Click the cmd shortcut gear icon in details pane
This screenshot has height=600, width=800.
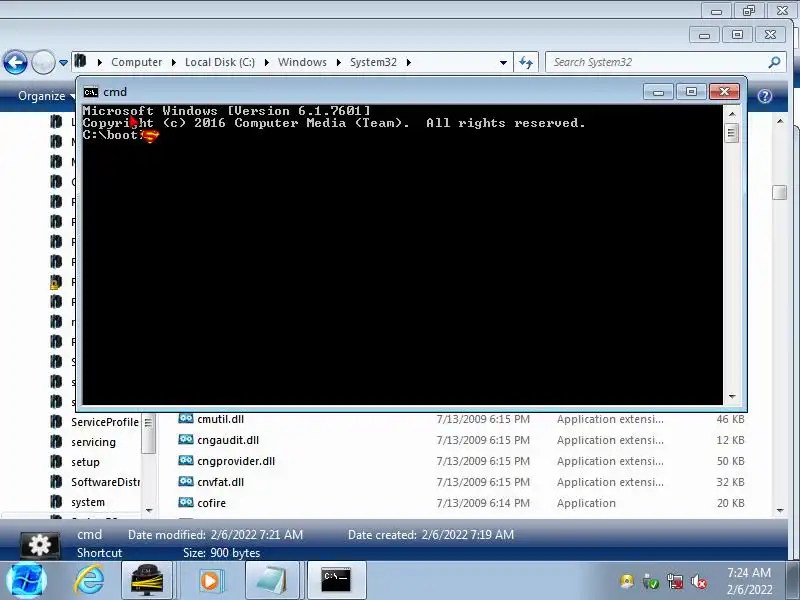[40, 545]
